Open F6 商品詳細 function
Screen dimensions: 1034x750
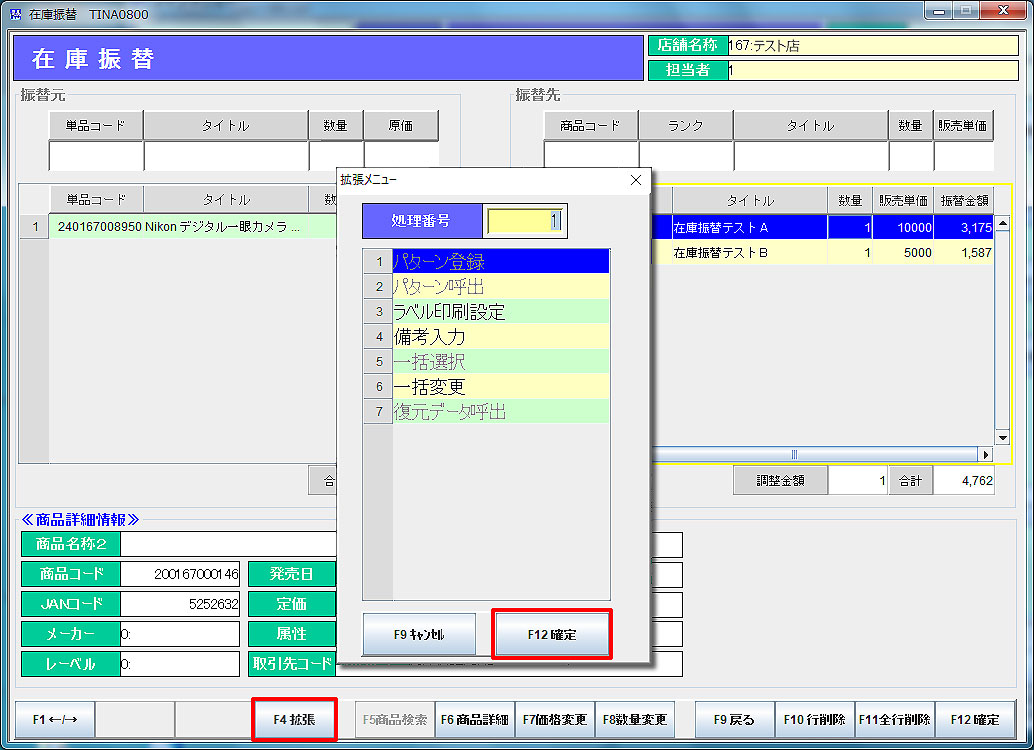475,719
